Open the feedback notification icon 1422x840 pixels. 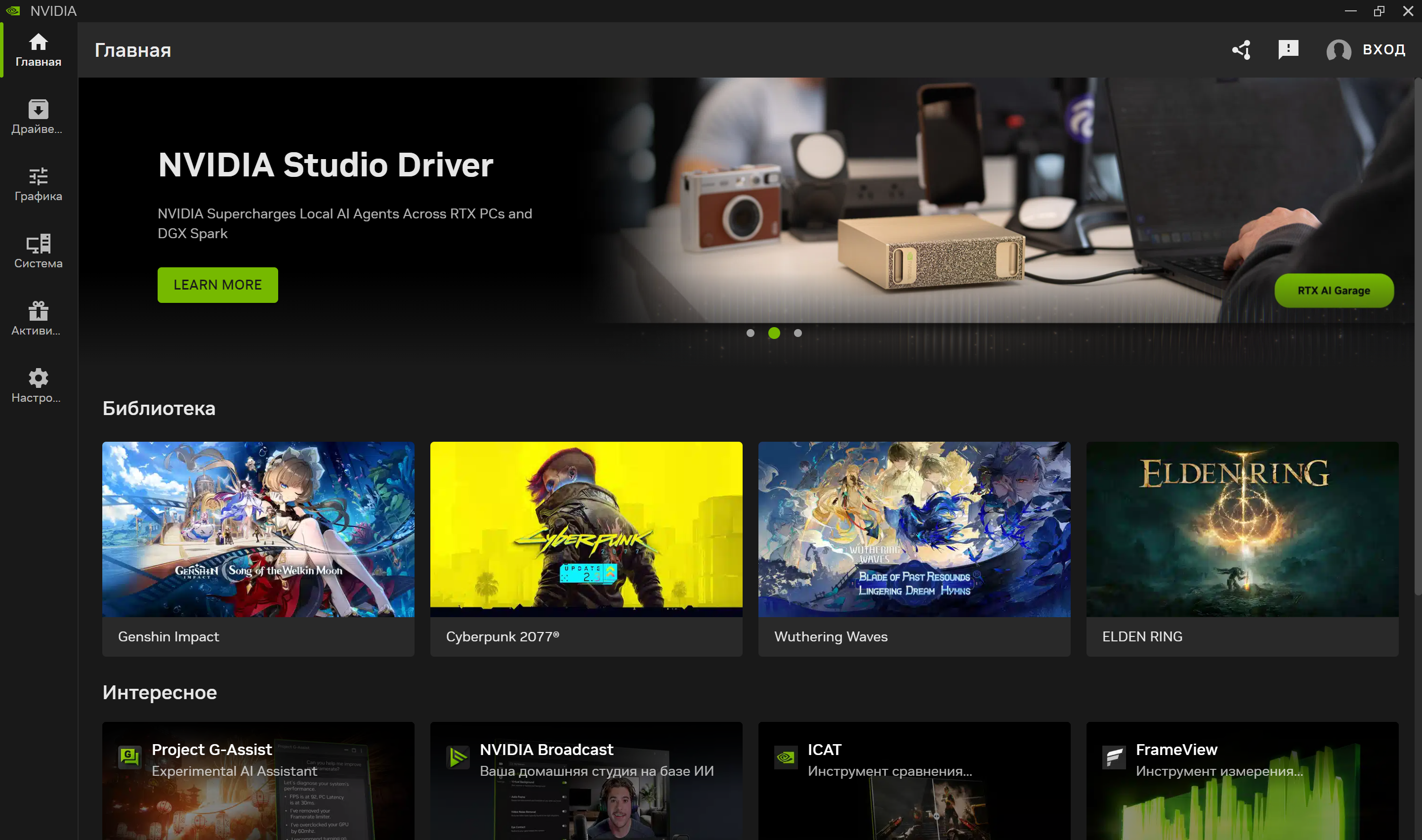[x=1289, y=50]
